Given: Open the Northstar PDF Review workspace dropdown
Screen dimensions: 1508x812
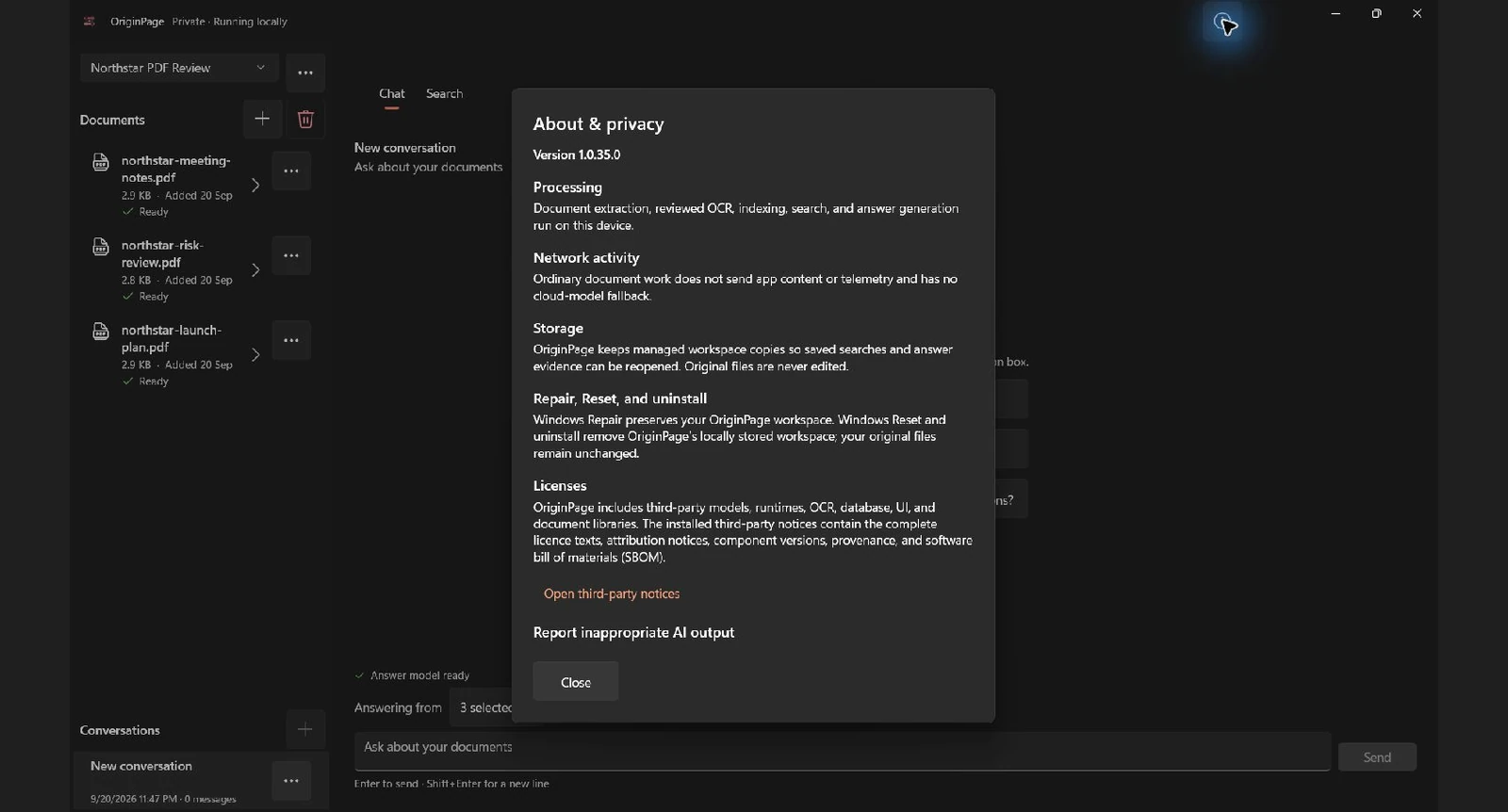Looking at the screenshot, I should 179,68.
